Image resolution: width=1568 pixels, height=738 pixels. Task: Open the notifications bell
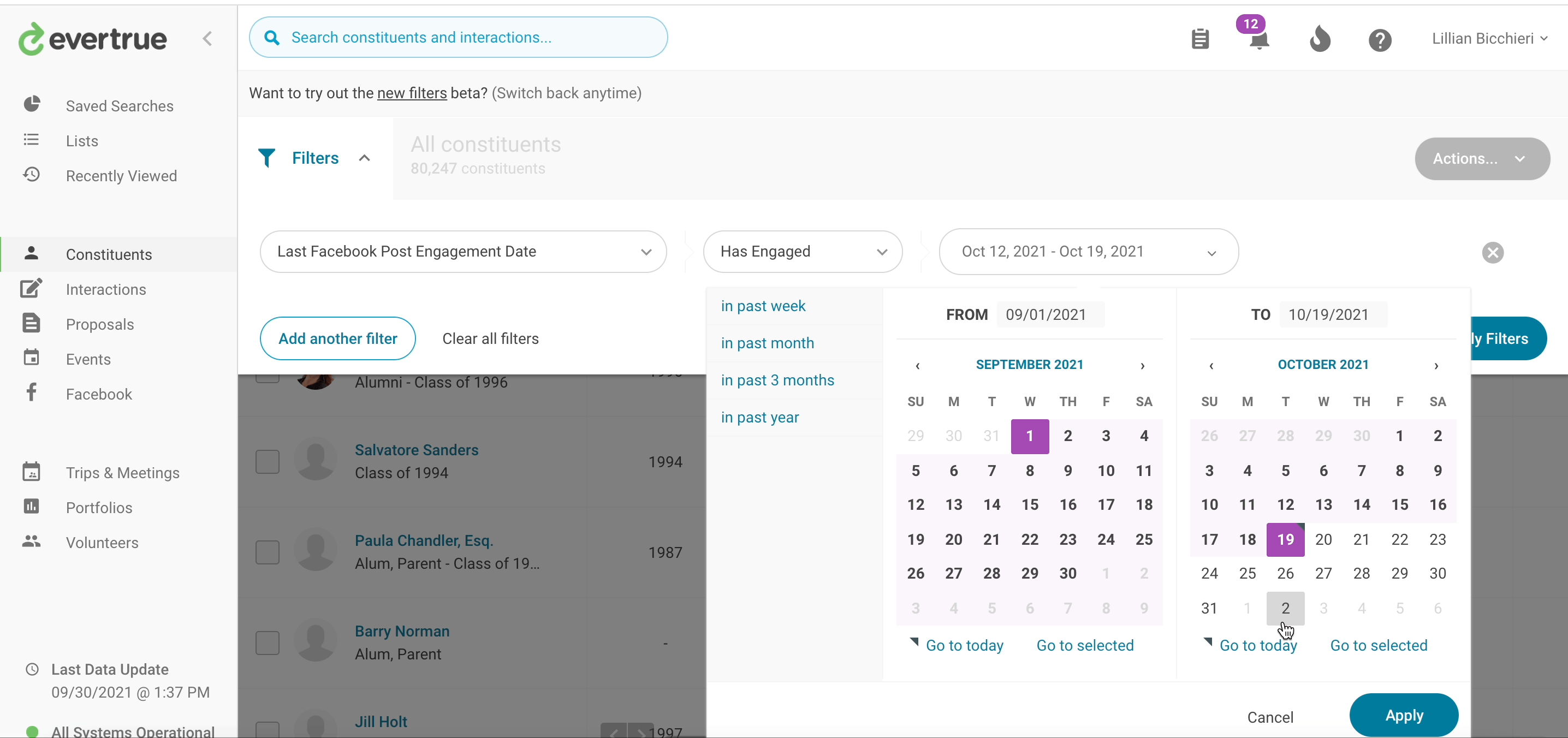pyautogui.click(x=1258, y=40)
